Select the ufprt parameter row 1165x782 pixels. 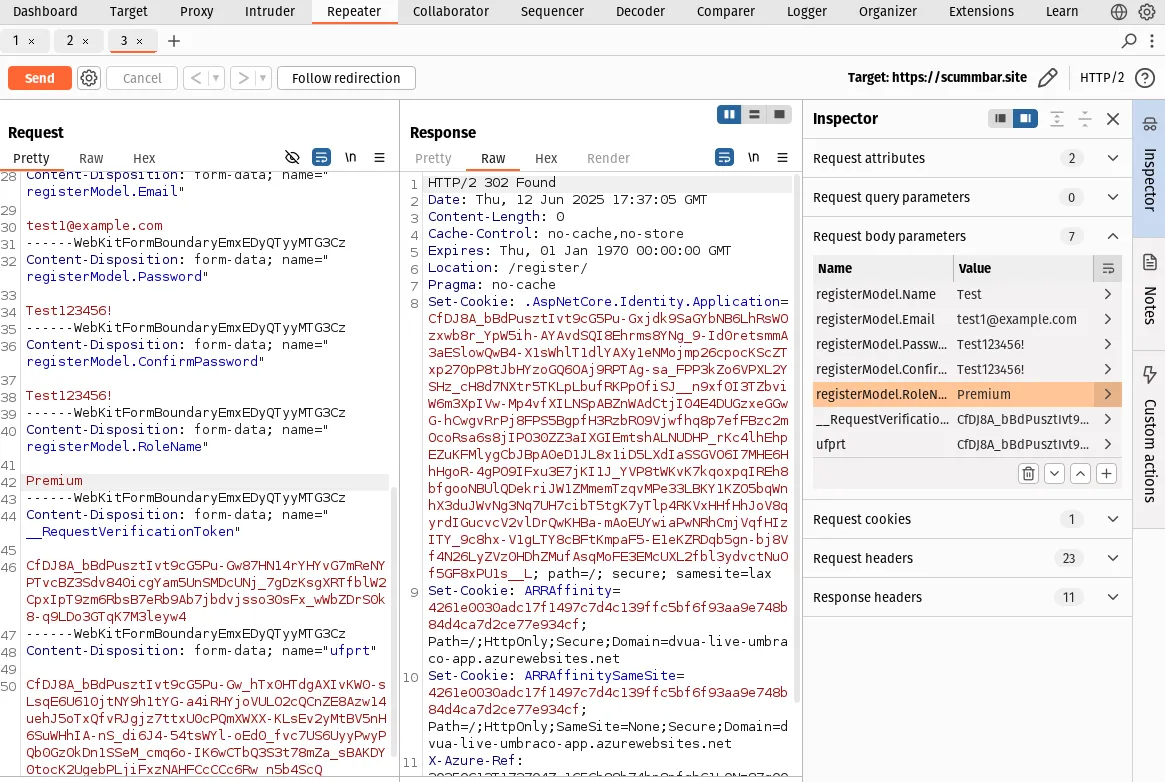(x=967, y=444)
